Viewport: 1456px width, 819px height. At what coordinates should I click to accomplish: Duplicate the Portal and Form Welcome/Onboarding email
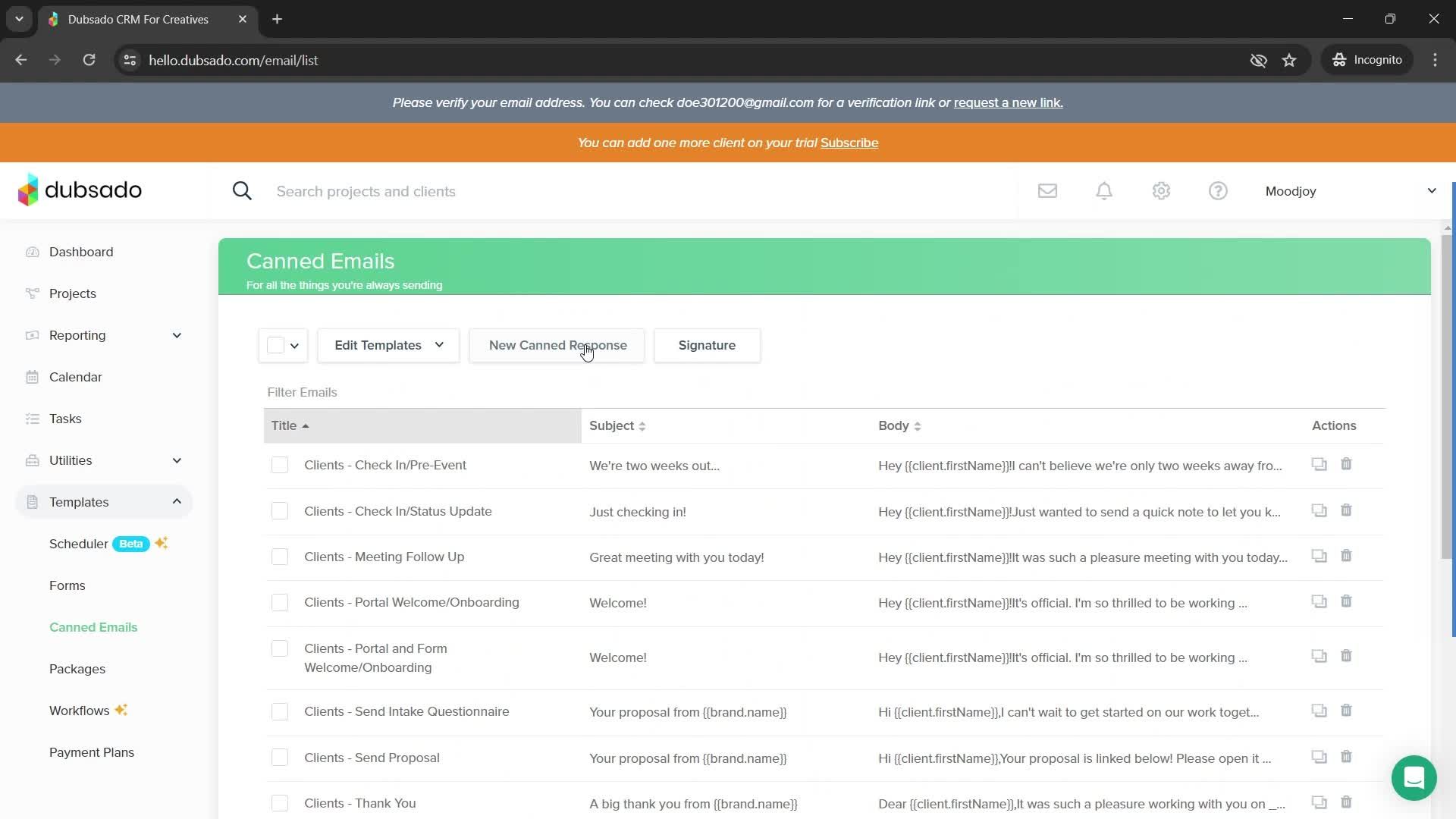[x=1319, y=656]
